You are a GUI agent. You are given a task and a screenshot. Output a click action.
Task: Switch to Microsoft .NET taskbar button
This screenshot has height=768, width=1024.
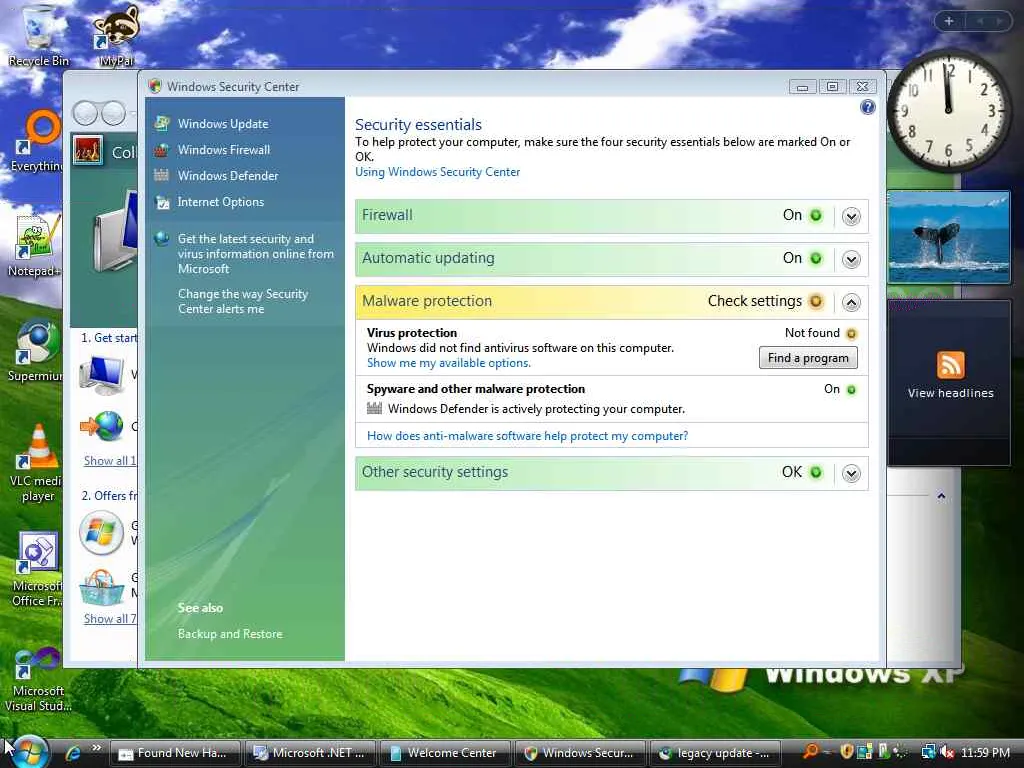point(310,753)
